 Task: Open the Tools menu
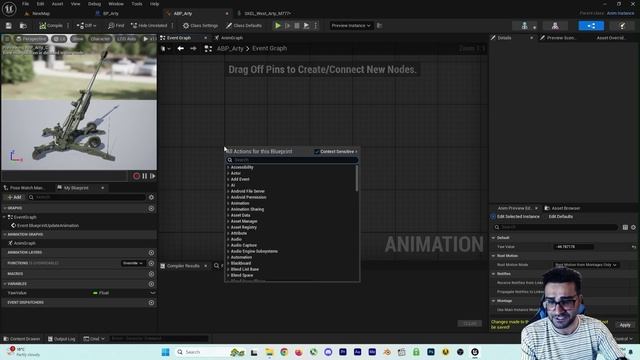coord(137,4)
